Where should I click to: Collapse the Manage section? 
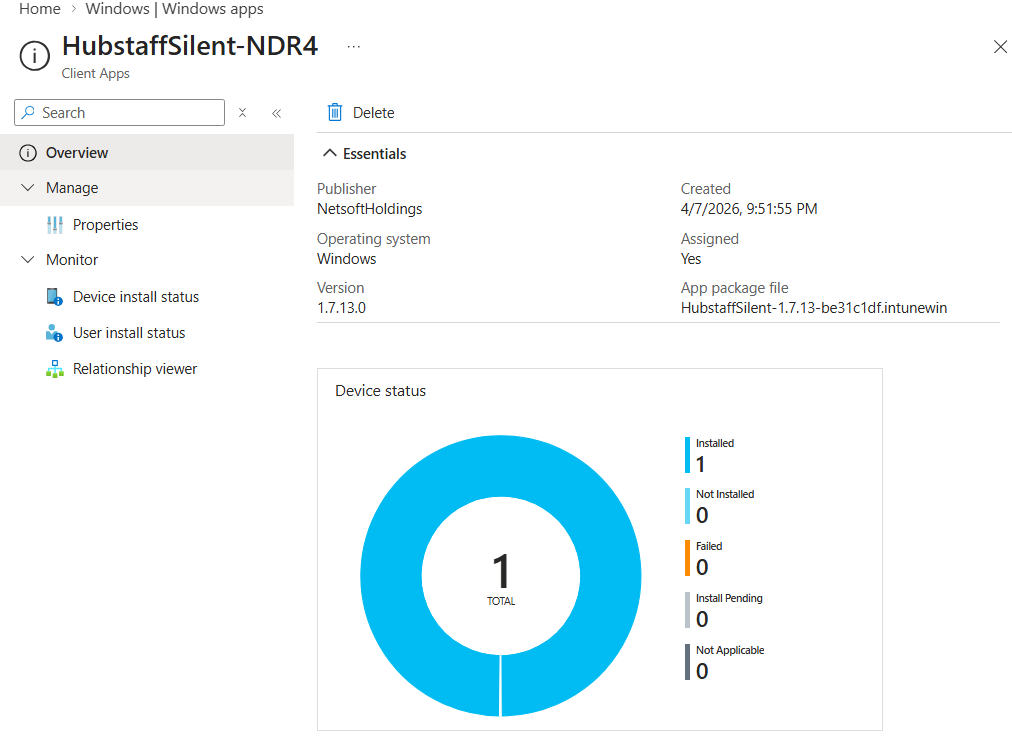click(27, 188)
